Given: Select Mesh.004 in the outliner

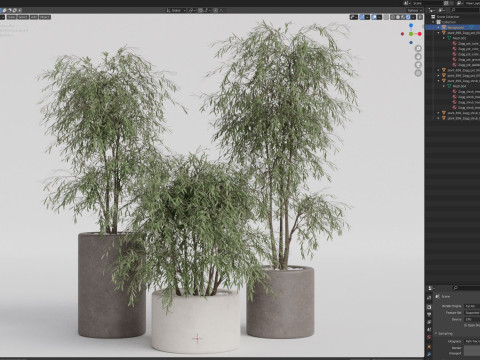Looking at the screenshot, I should coord(460,86).
